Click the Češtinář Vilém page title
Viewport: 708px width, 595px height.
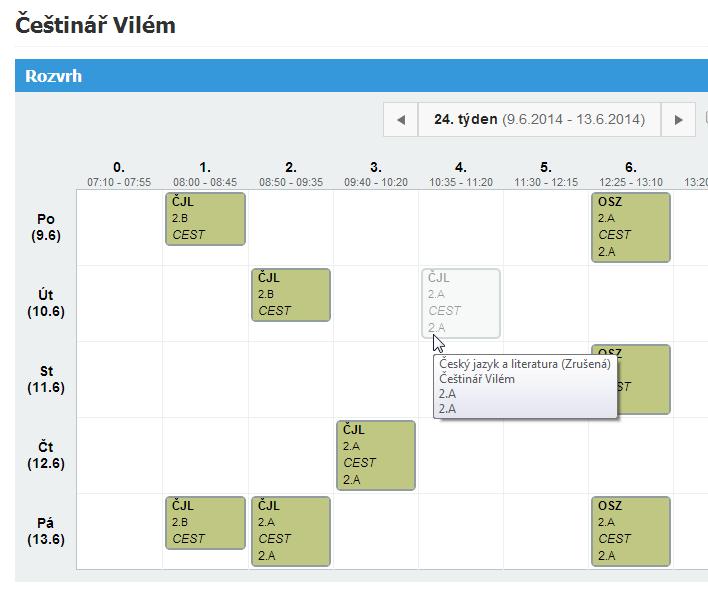(96, 25)
